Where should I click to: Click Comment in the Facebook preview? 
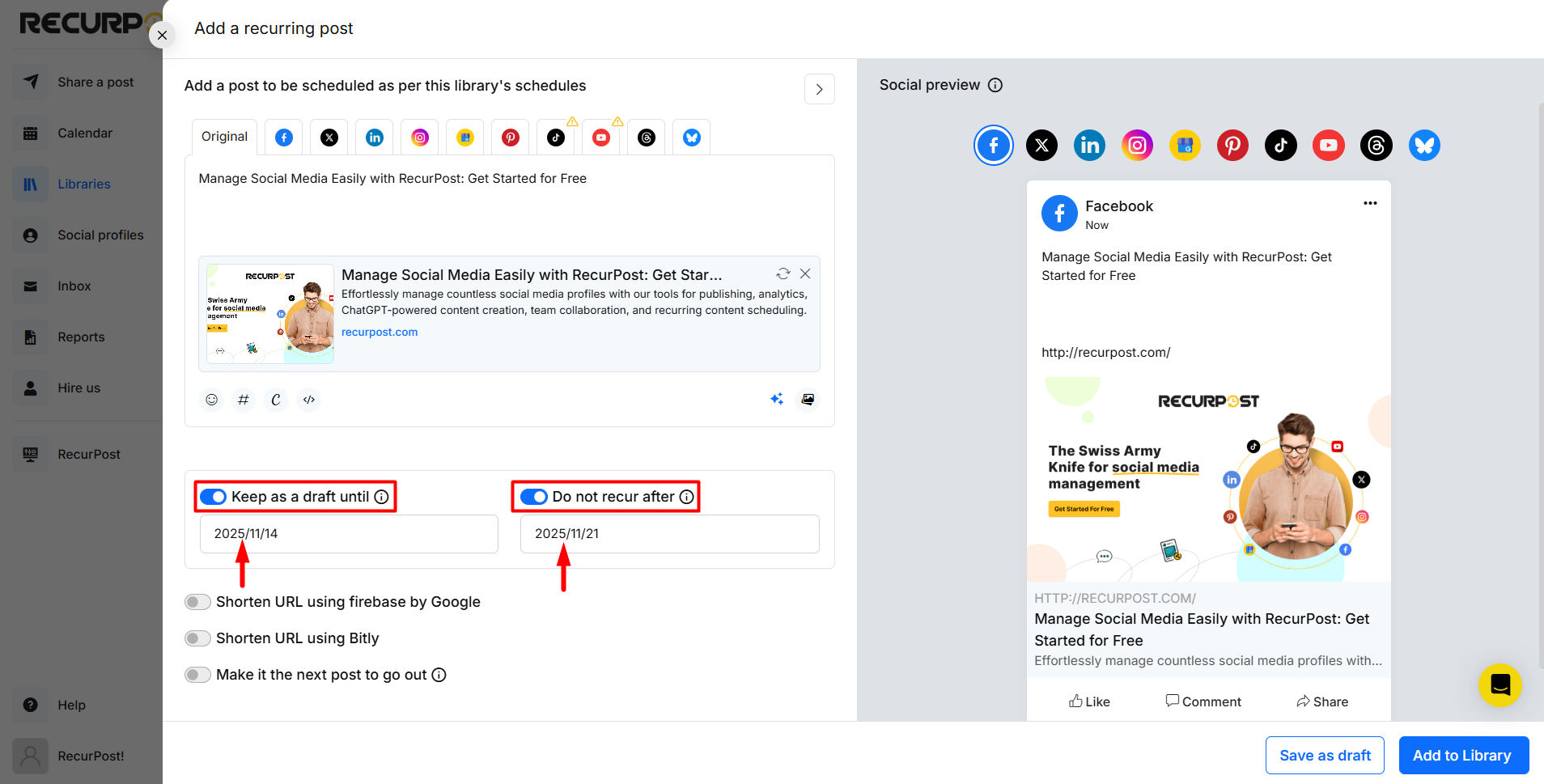(x=1203, y=701)
